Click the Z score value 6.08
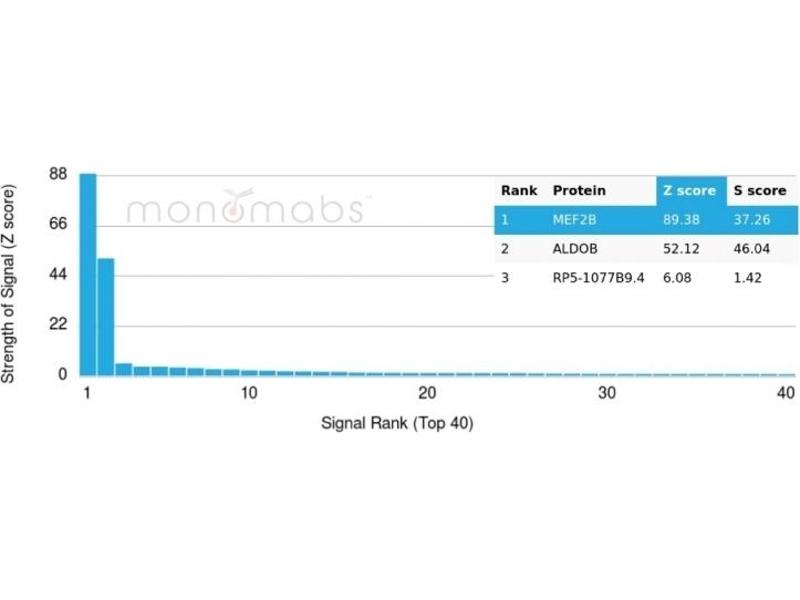The image size is (800, 600). 679,277
